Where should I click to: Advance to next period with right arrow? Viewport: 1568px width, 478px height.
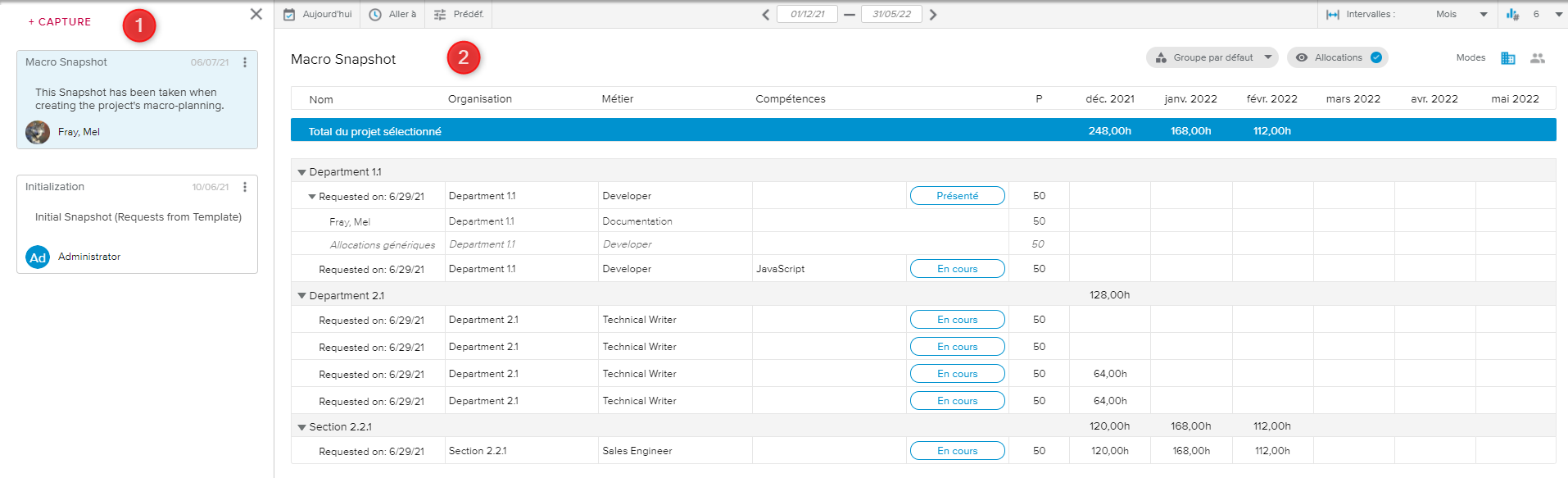pyautogui.click(x=933, y=15)
